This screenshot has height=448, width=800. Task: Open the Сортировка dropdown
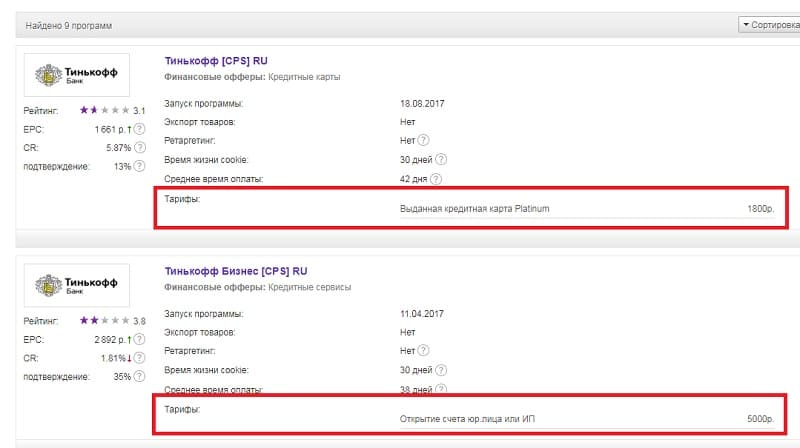click(x=769, y=24)
